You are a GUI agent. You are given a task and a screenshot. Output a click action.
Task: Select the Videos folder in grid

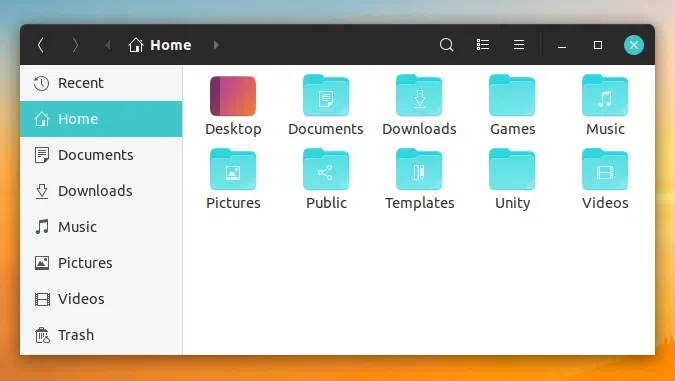pyautogui.click(x=605, y=179)
